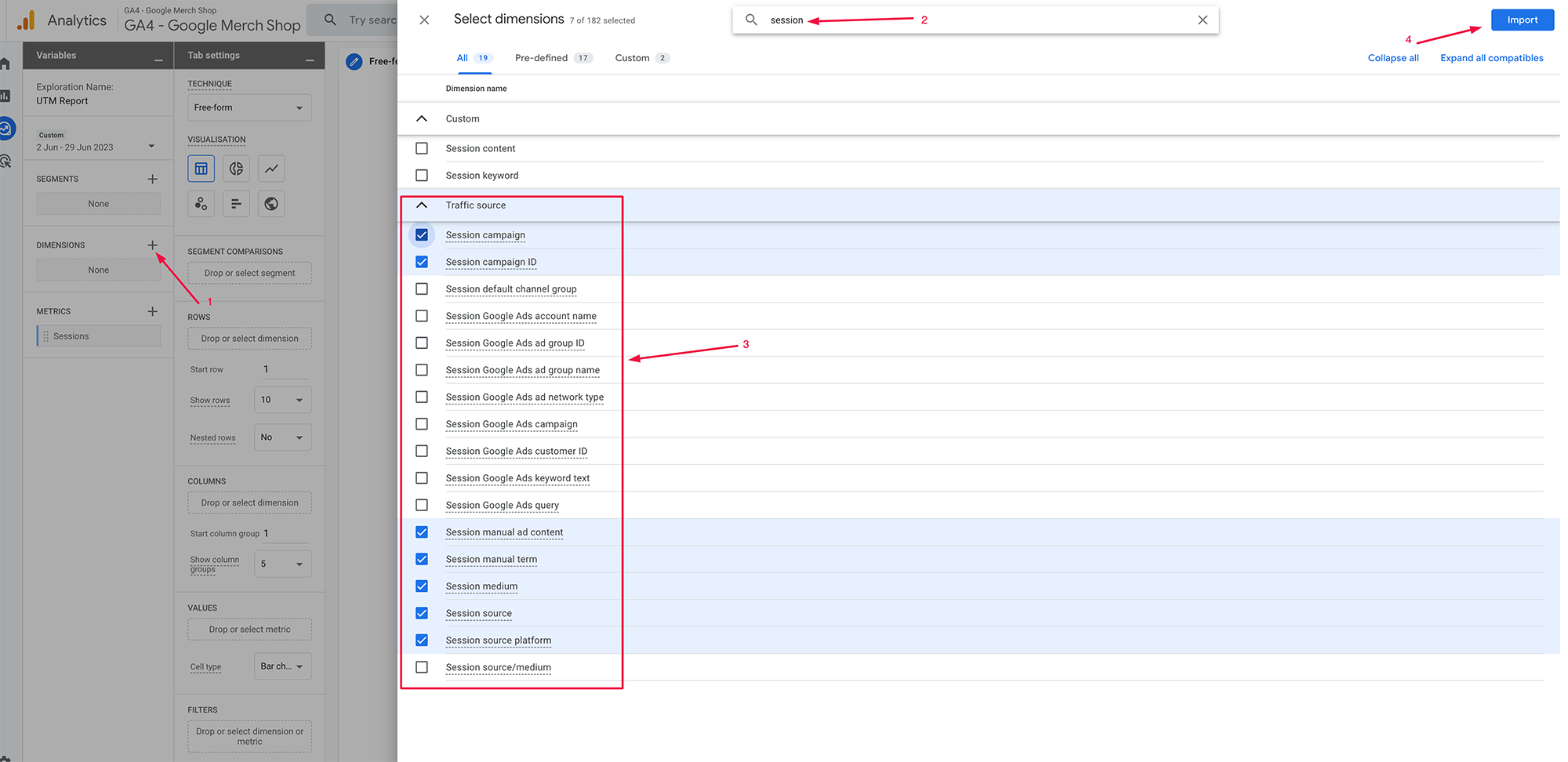Viewport: 1568px width, 762px height.
Task: Clear the session search query
Action: pyautogui.click(x=1202, y=20)
